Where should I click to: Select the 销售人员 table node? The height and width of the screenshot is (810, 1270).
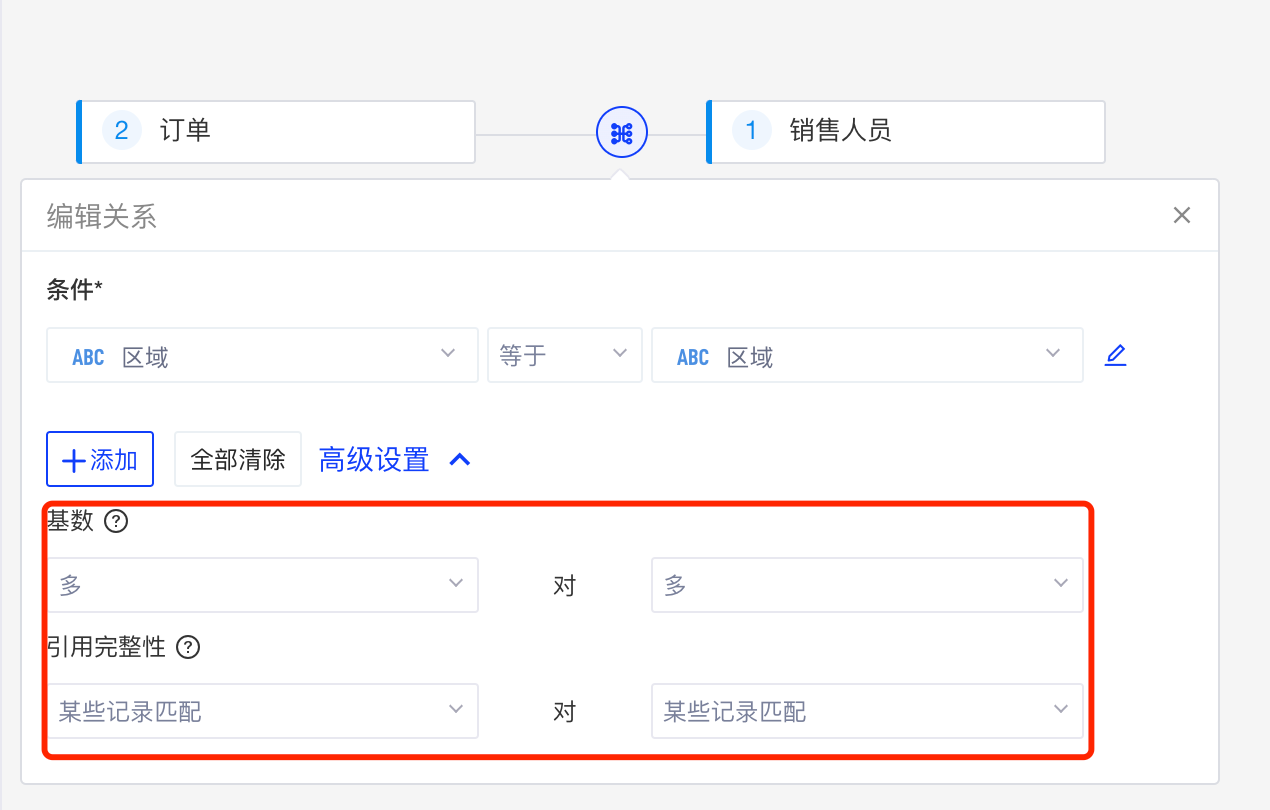(906, 131)
